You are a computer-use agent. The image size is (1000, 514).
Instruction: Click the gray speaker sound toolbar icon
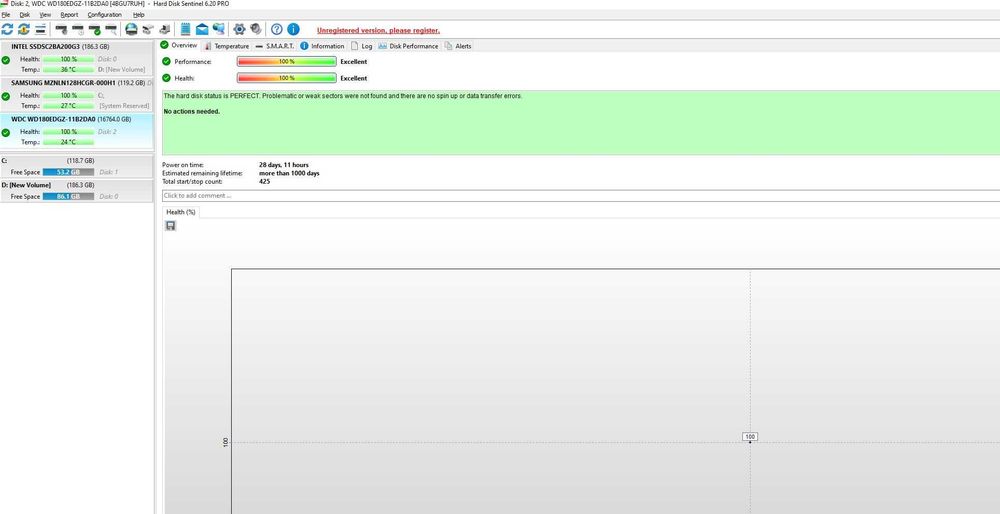[x=256, y=29]
